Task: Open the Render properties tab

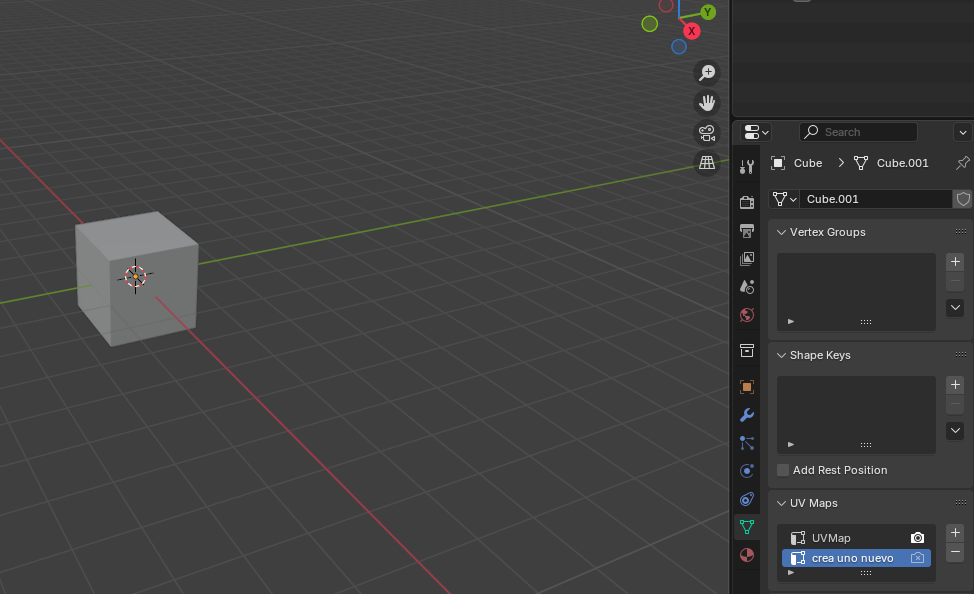Action: pos(747,202)
